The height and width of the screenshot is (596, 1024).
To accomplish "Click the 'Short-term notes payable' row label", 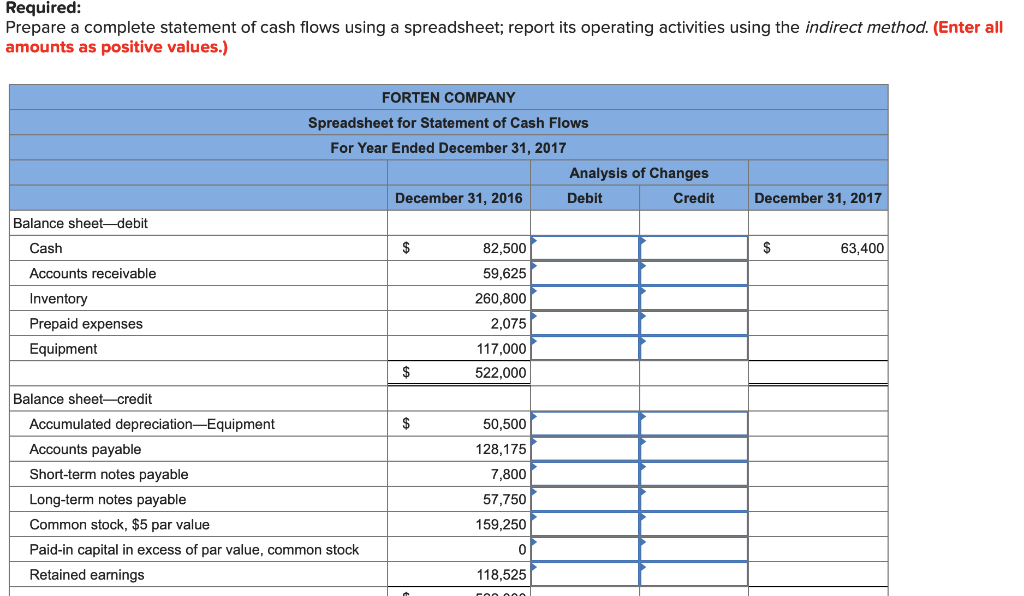I will pyautogui.click(x=108, y=475).
